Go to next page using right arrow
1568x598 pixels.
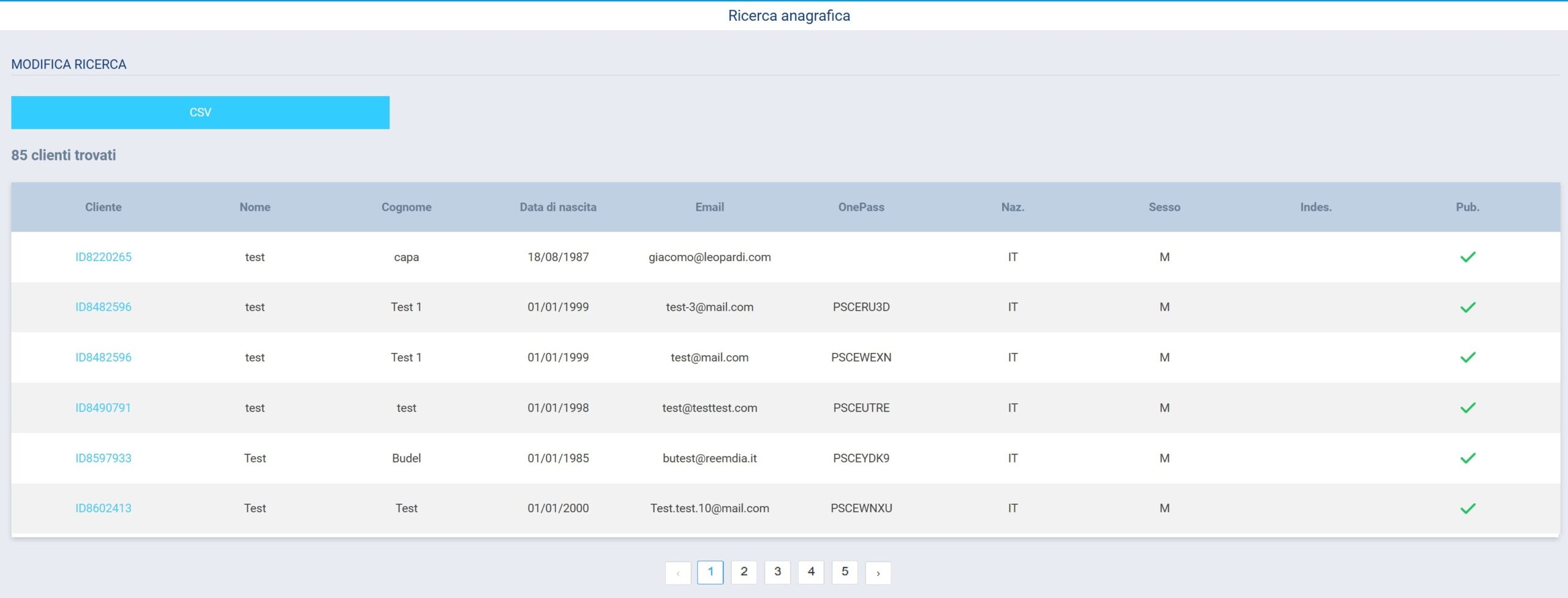click(878, 573)
